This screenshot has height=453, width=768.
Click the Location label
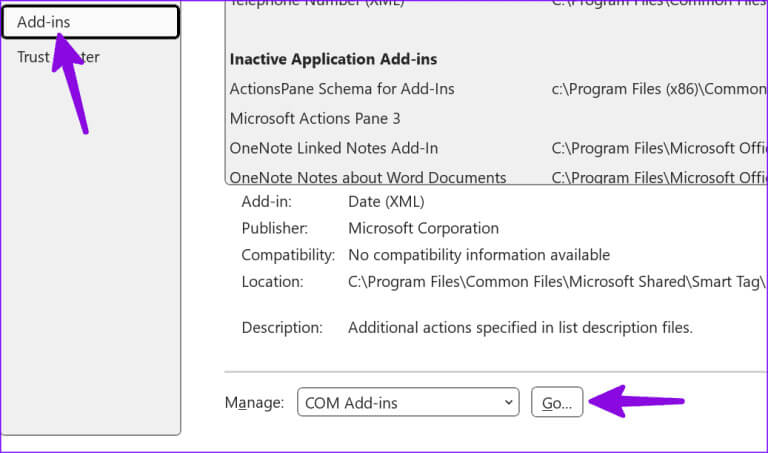[272, 282]
